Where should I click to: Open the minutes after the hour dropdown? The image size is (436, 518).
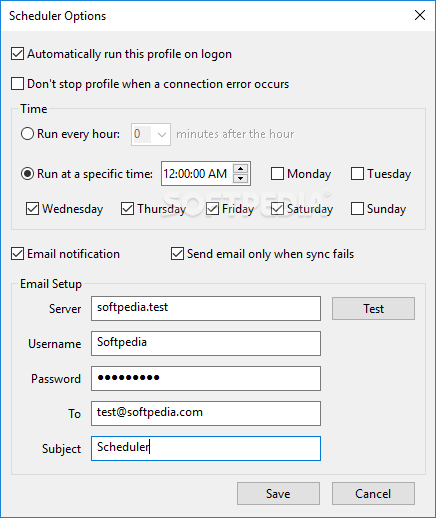click(x=151, y=134)
